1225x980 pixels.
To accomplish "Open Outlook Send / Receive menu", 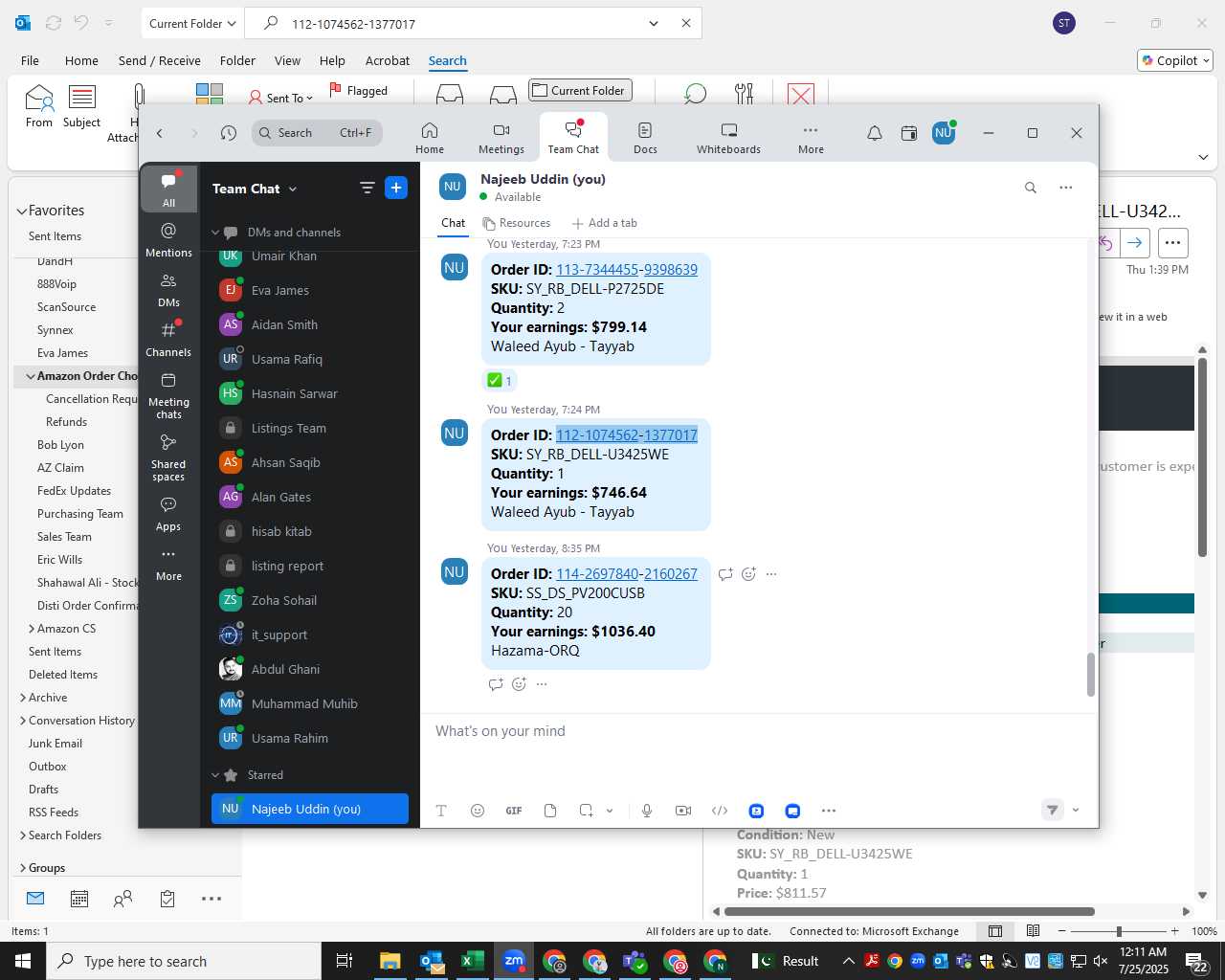I will [160, 60].
